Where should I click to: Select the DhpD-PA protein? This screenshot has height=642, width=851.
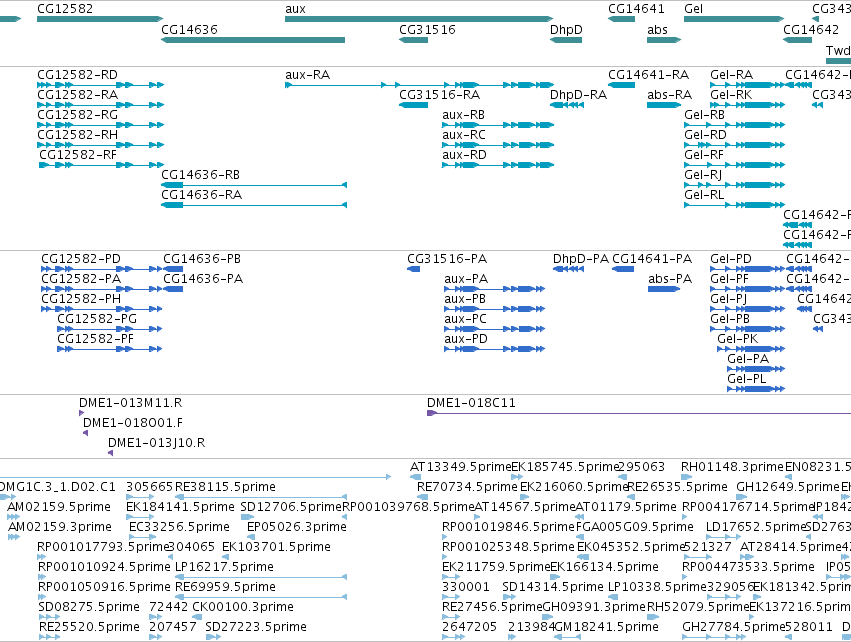[569, 269]
